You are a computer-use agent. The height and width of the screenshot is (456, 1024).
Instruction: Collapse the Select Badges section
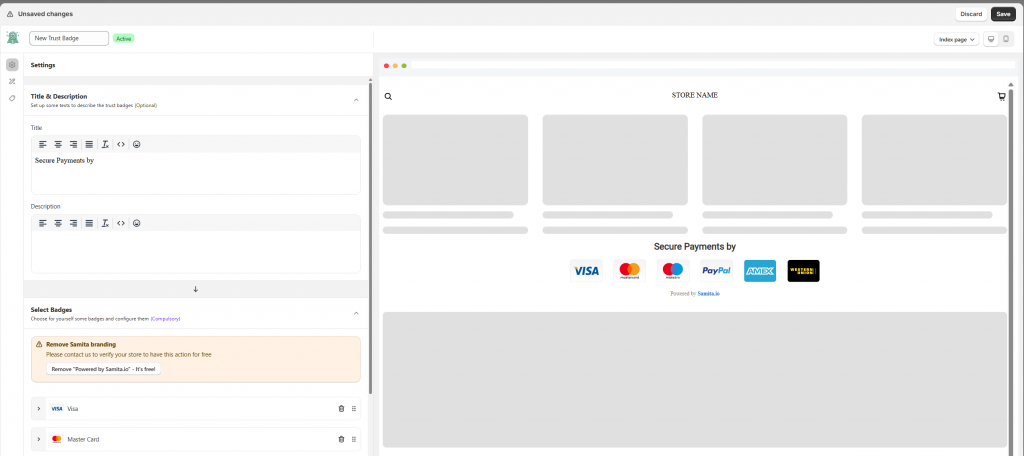(356, 314)
